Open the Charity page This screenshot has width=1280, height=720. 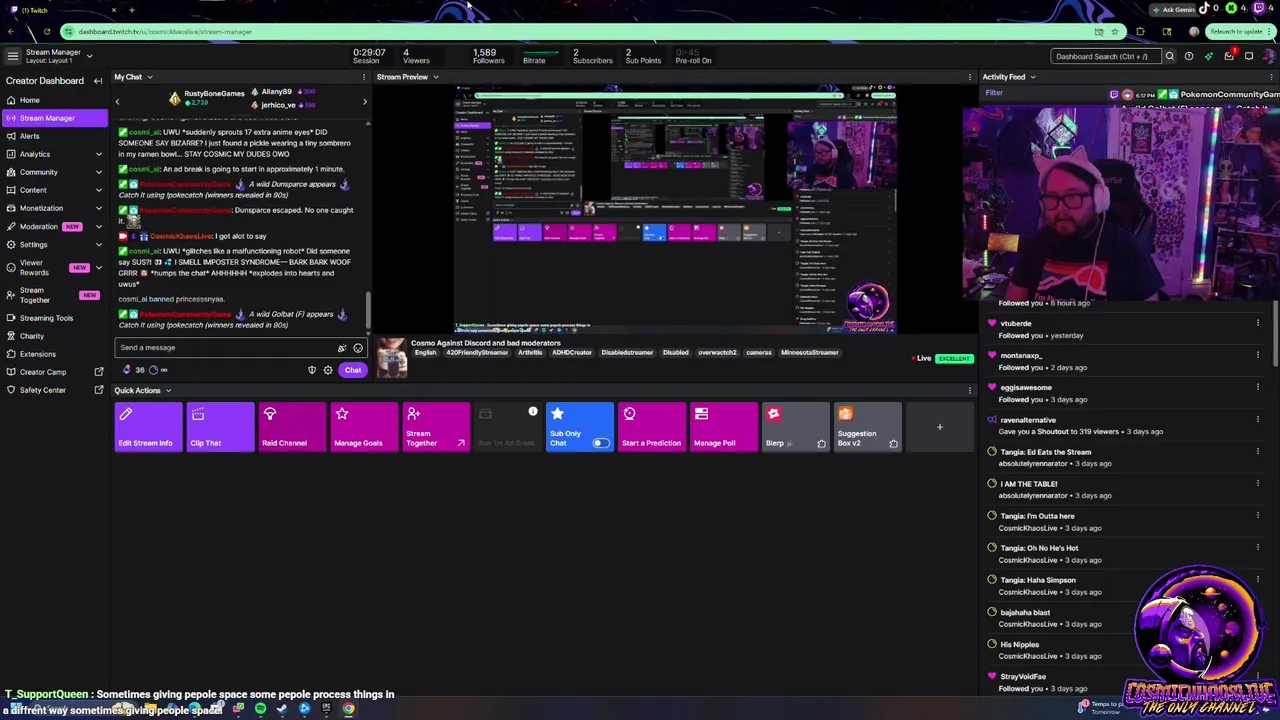coord(54,336)
